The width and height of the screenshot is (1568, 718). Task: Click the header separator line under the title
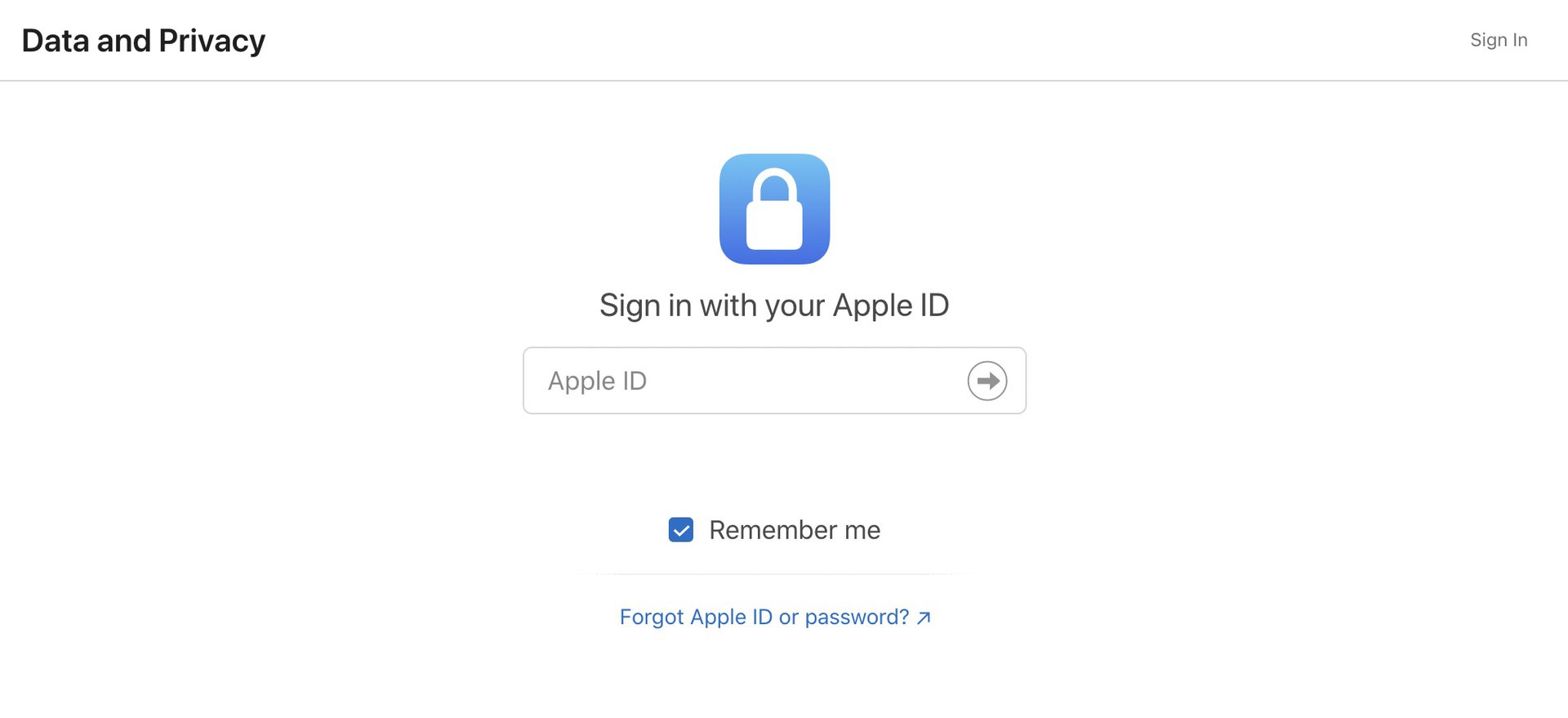click(784, 80)
